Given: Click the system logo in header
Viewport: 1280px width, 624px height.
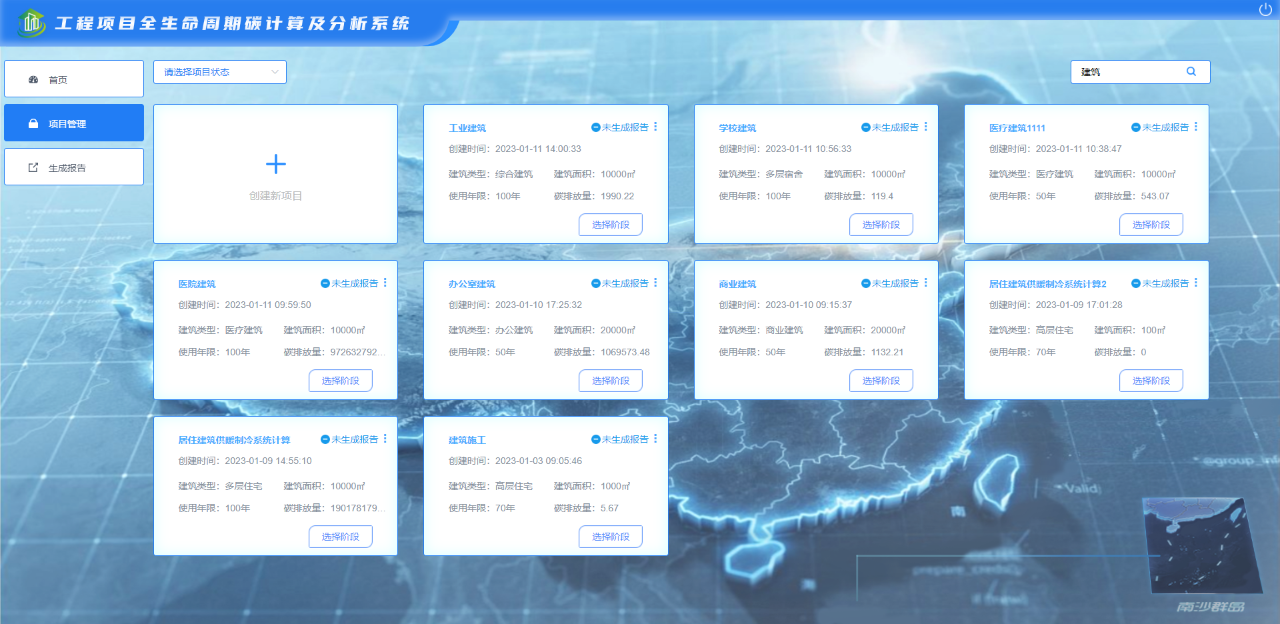Looking at the screenshot, I should pos(35,22).
